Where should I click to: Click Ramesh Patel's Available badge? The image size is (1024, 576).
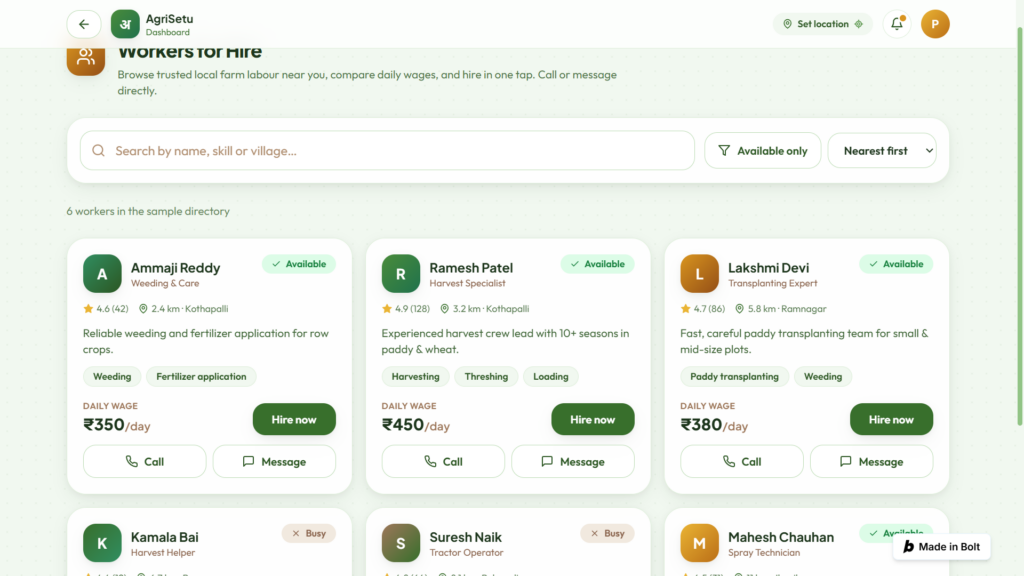tap(597, 264)
